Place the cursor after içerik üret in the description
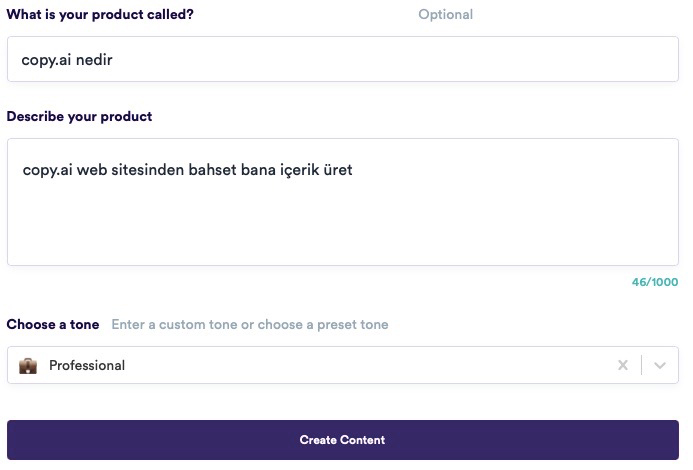 [x=354, y=170]
